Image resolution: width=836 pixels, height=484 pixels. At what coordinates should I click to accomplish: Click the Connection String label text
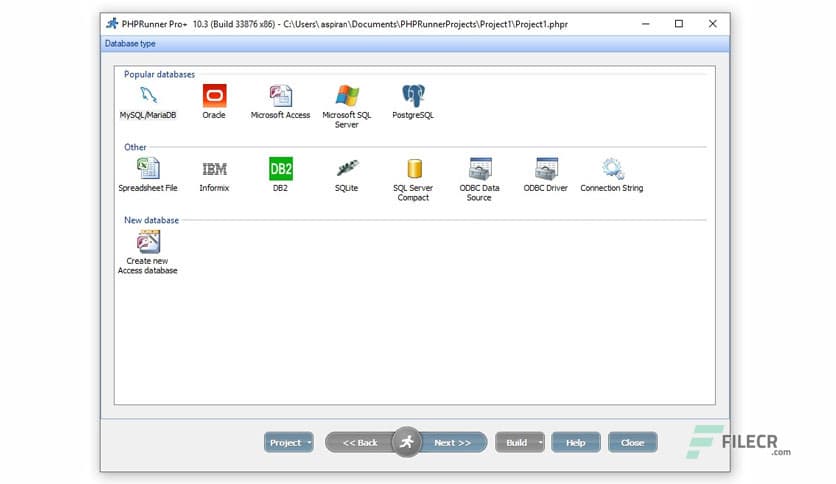pyautogui.click(x=612, y=188)
